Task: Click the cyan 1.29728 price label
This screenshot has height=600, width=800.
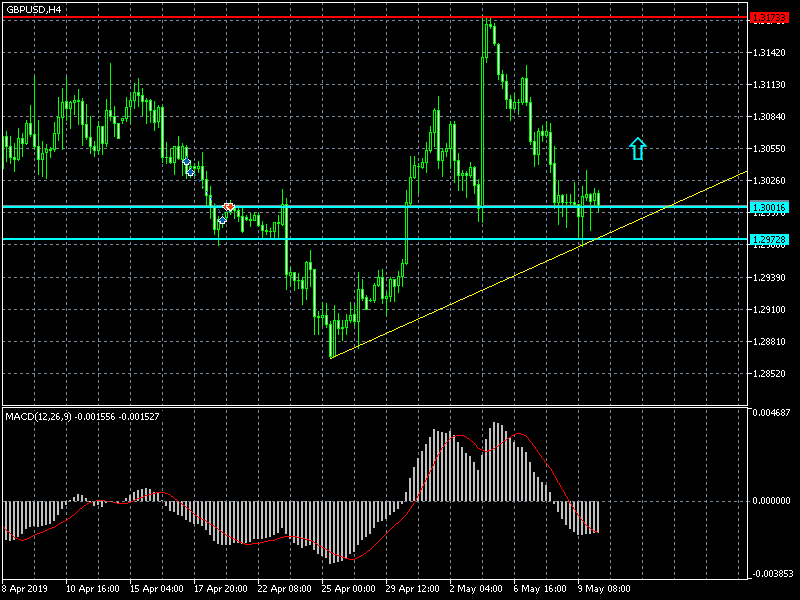Action: coord(769,240)
